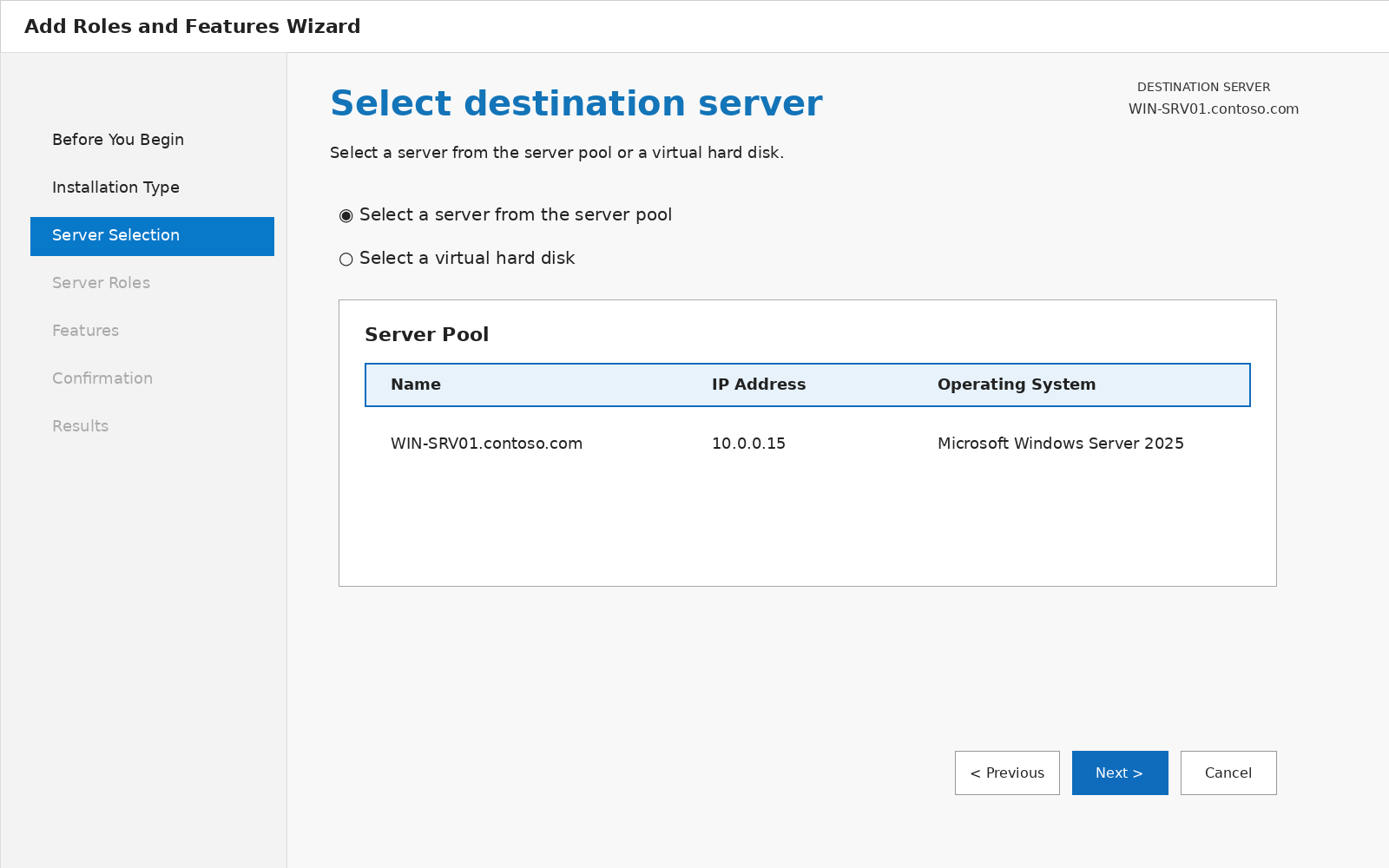Sort server pool by IP Address column
1389x868 pixels.
pyautogui.click(x=759, y=385)
